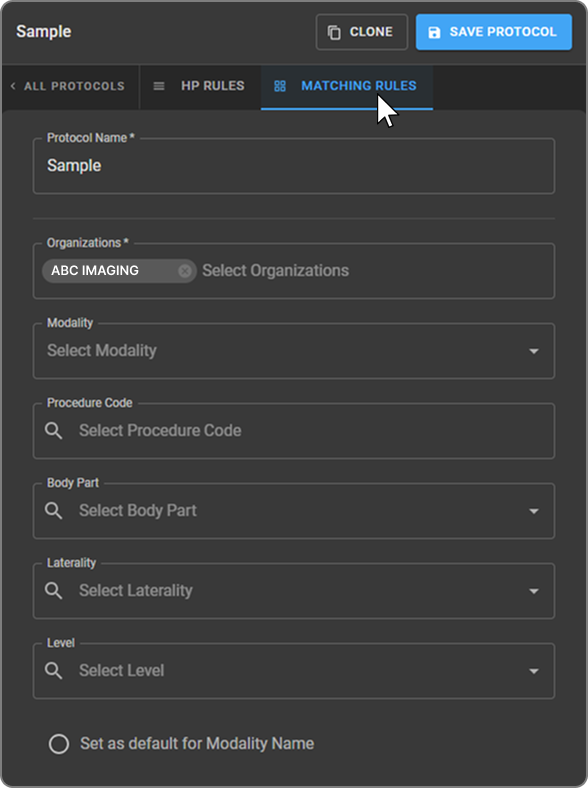Screen dimensions: 588x788
Task: Clone the Sample protocol
Action: [x=361, y=32]
